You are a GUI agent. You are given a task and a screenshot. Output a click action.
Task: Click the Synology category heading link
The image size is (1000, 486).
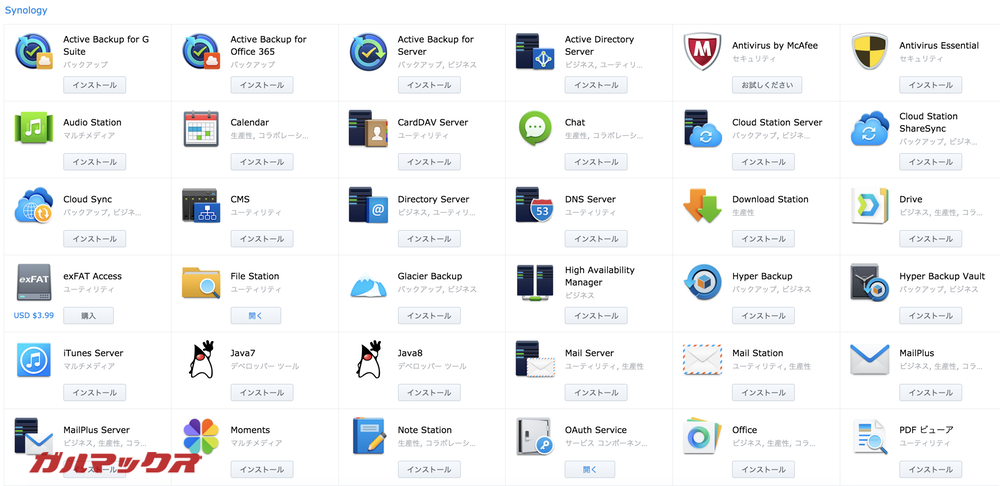26,10
